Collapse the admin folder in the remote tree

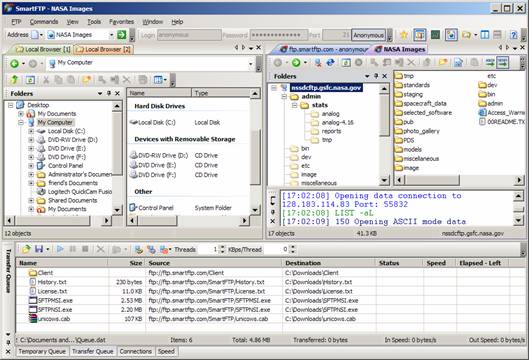point(284,96)
